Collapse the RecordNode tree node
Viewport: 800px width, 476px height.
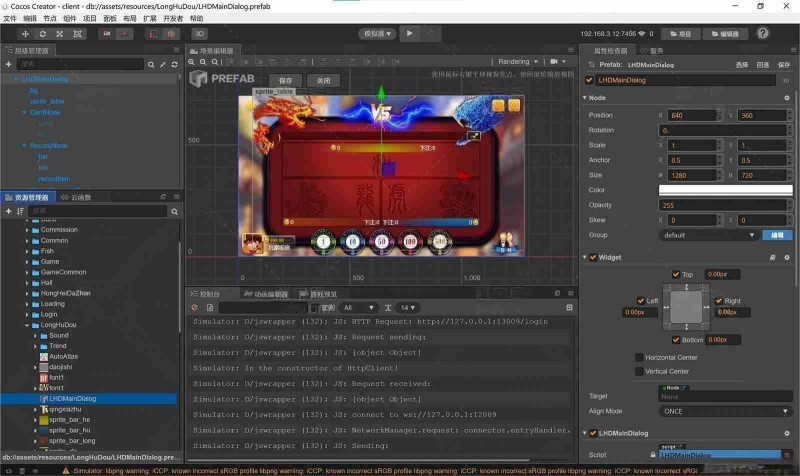[24, 146]
